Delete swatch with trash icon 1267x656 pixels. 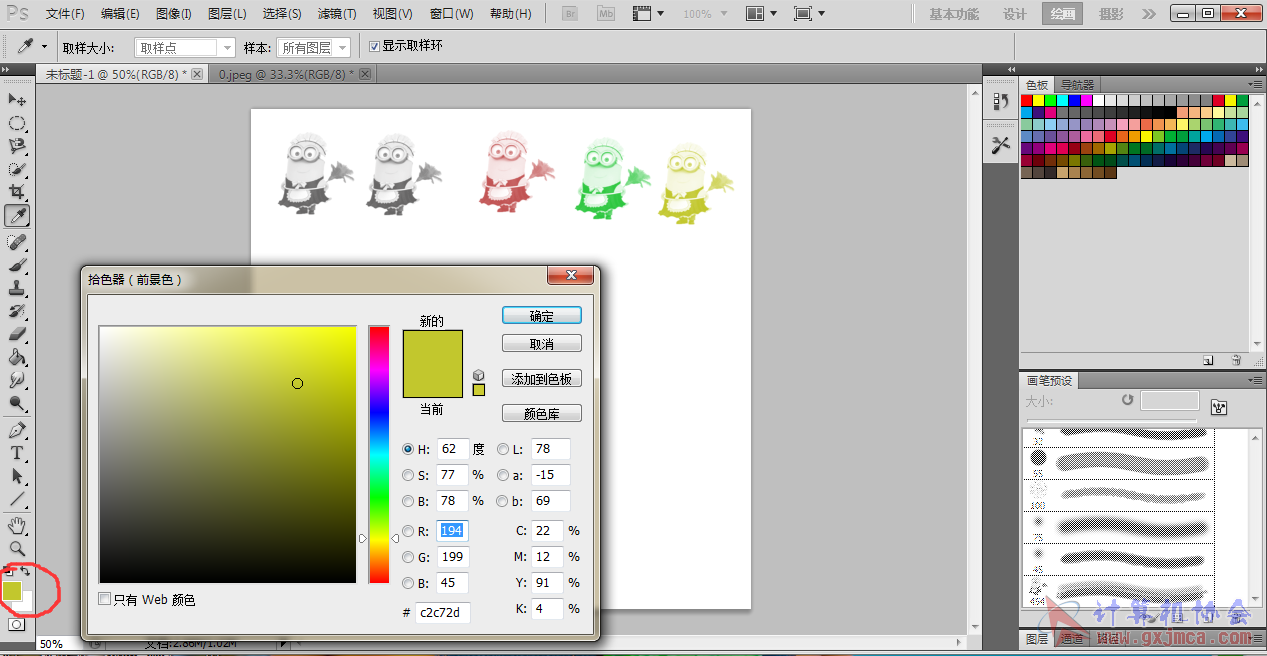pos(1236,360)
